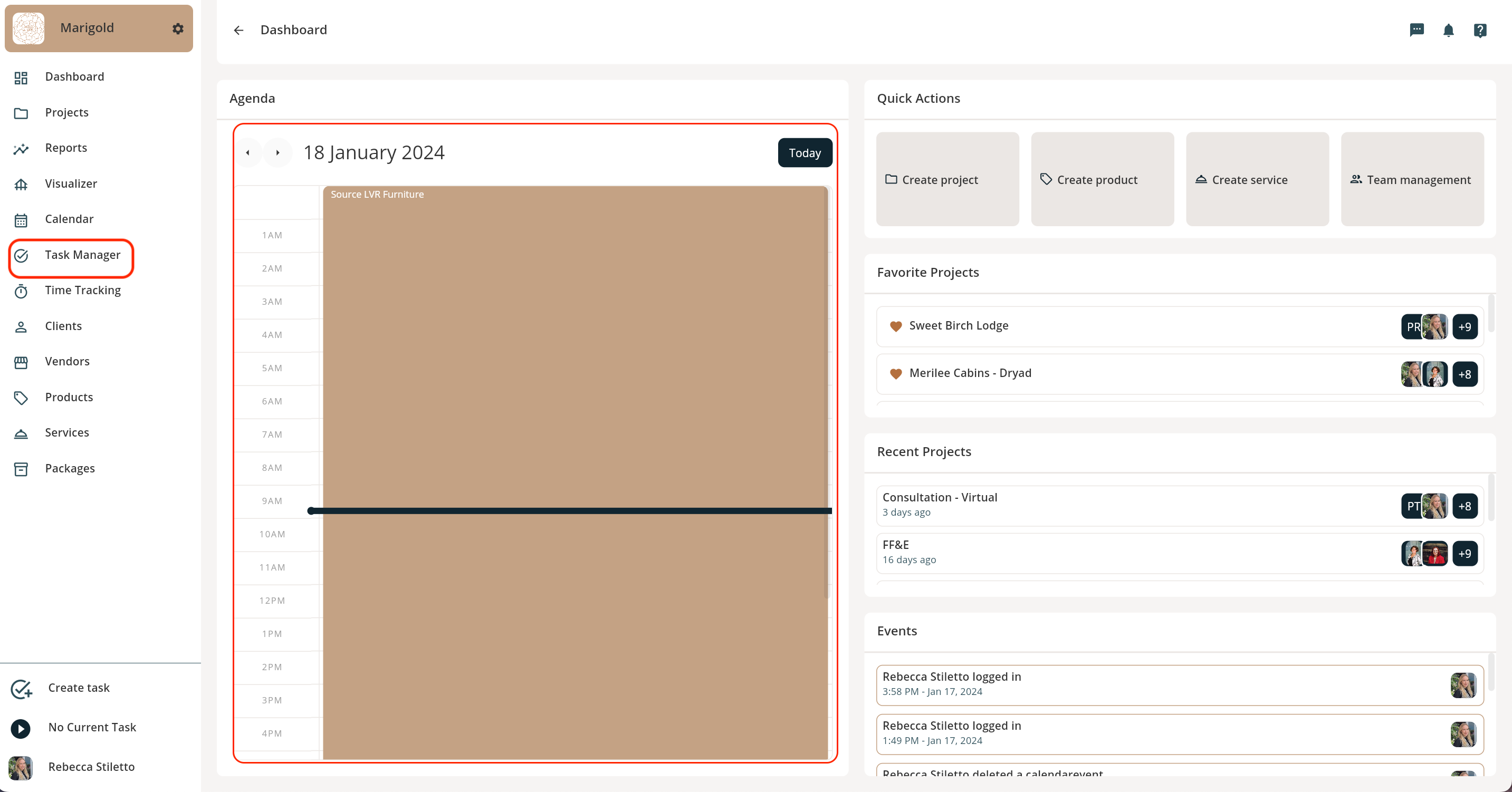
Task: Click the Create product quick action
Action: pos(1102,179)
